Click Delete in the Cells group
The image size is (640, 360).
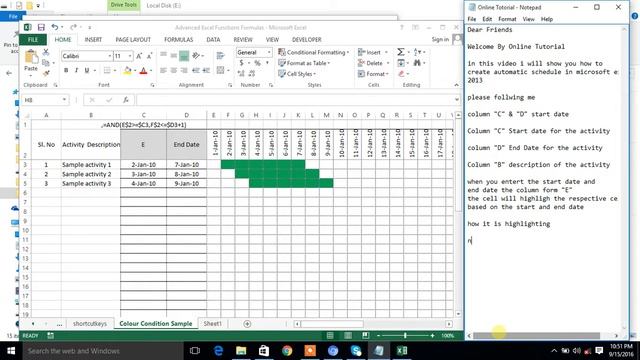click(373, 63)
